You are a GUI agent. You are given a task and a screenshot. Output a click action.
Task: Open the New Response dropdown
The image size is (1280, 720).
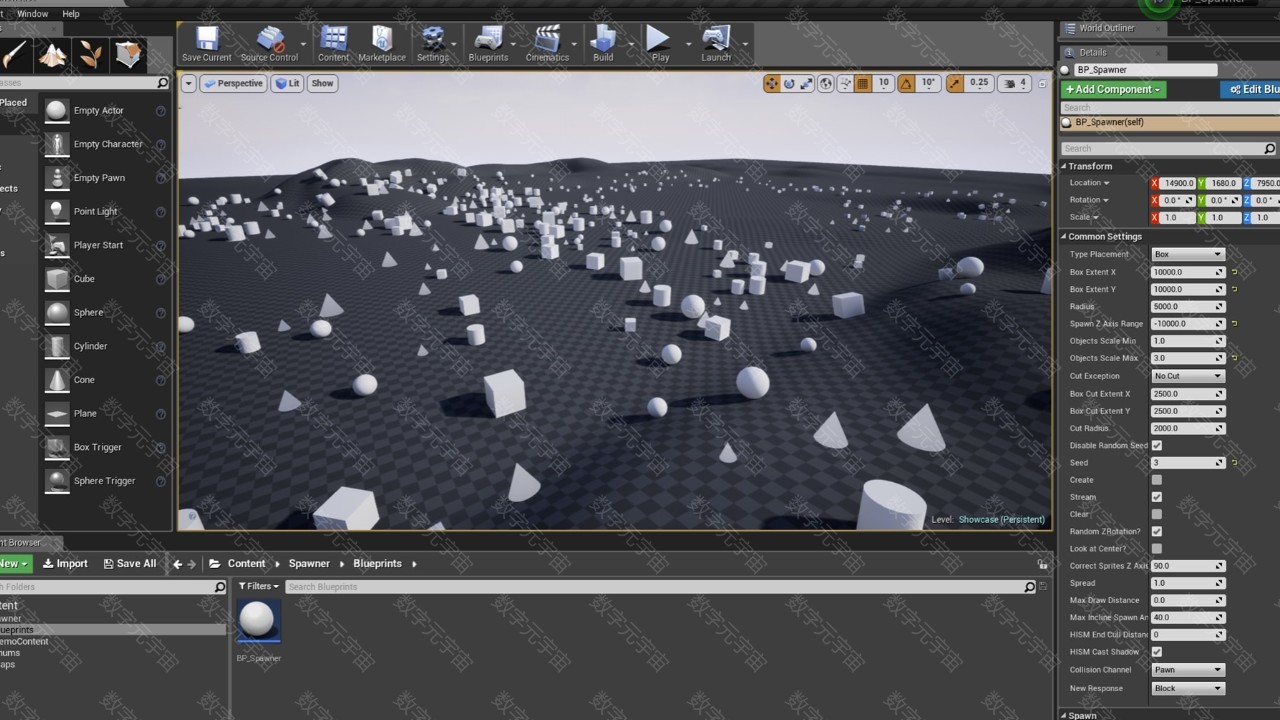[x=1188, y=688]
